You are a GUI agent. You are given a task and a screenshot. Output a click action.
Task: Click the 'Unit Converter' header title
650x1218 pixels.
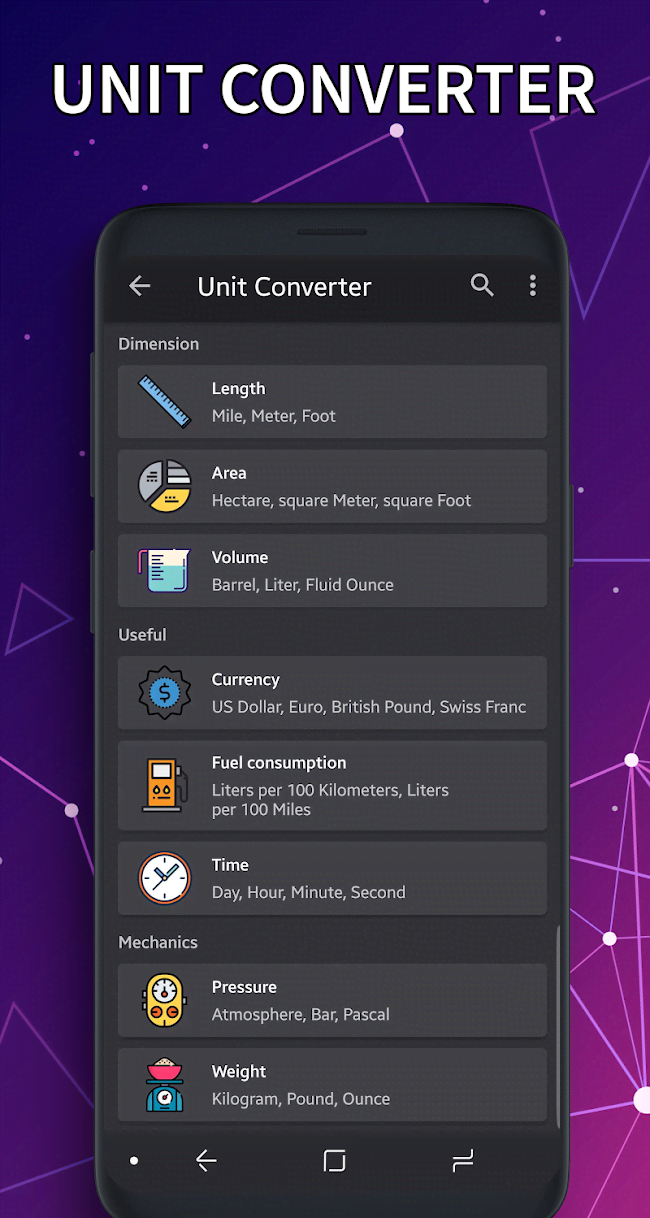pos(285,286)
